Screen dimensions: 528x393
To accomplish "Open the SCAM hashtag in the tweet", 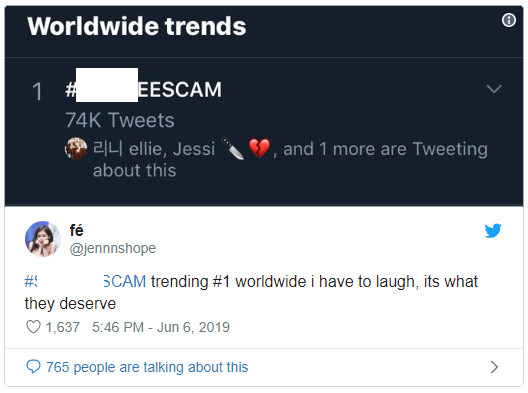I will (x=85, y=281).
